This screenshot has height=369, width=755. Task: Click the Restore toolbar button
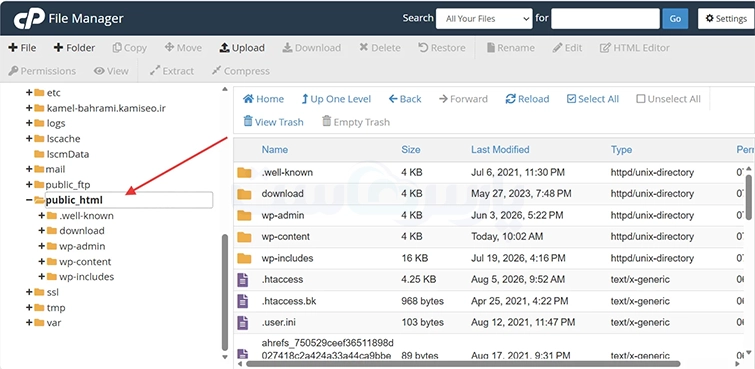coord(442,48)
